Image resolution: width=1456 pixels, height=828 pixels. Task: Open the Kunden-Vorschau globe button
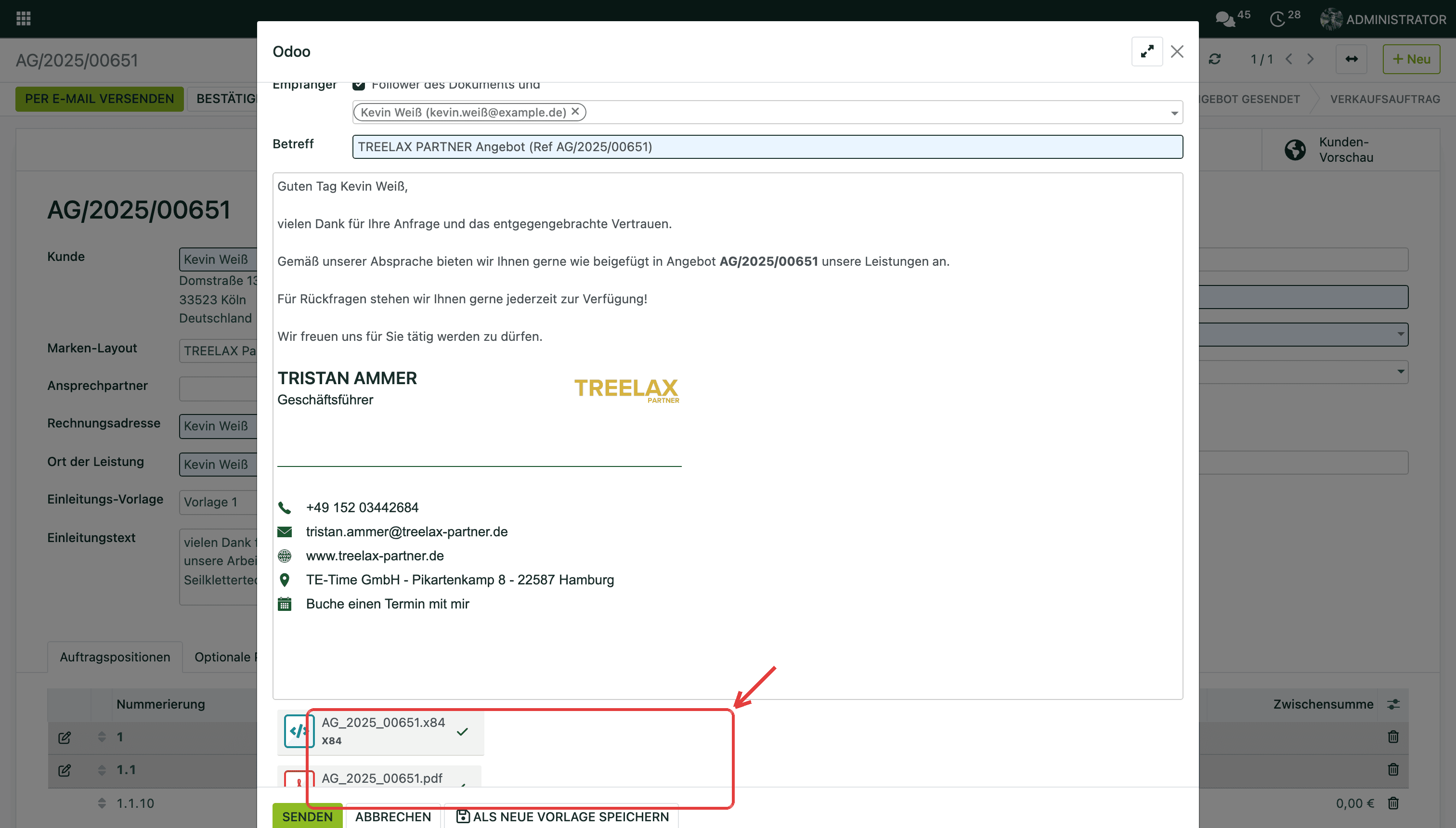1351,150
